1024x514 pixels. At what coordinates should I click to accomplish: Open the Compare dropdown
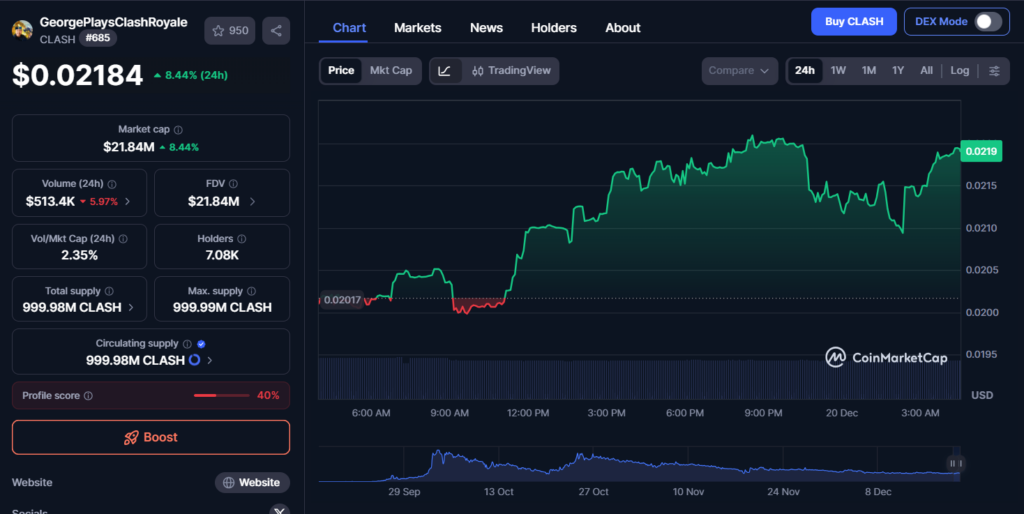pyautogui.click(x=739, y=71)
